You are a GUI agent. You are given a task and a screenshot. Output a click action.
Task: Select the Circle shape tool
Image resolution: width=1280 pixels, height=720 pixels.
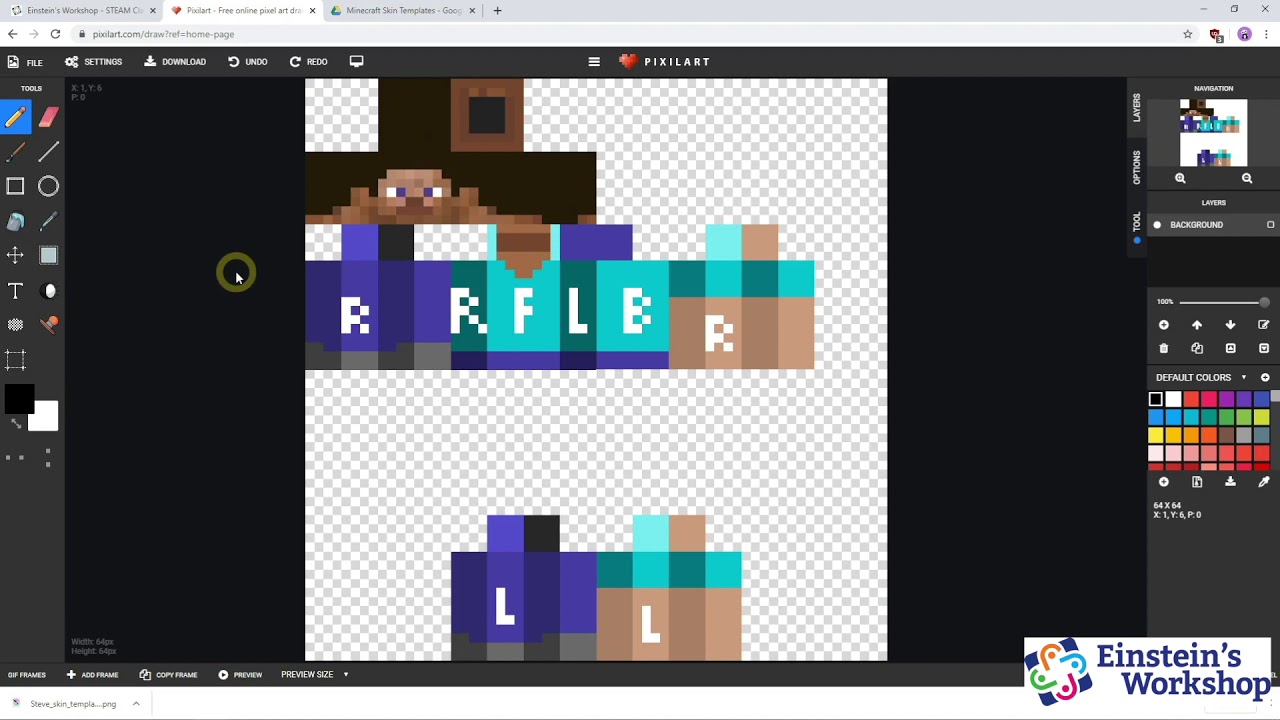coord(48,186)
